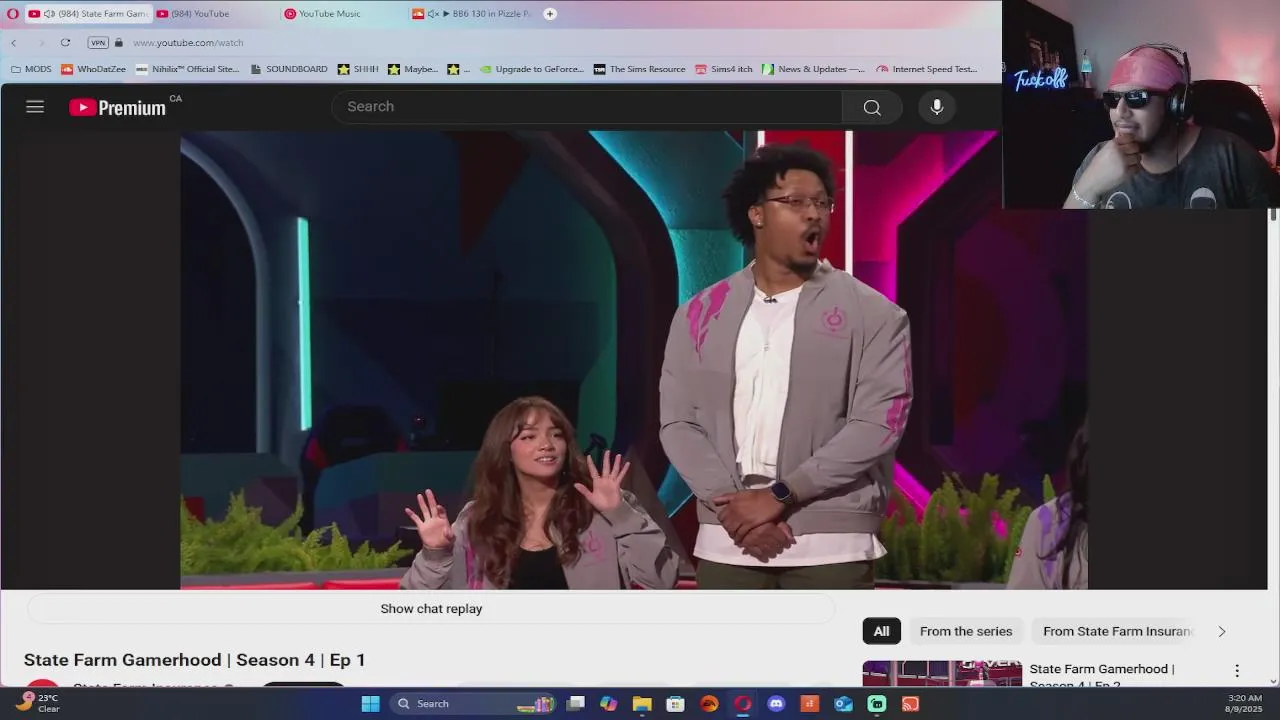Open File Explorer from the taskbar

[x=642, y=704]
